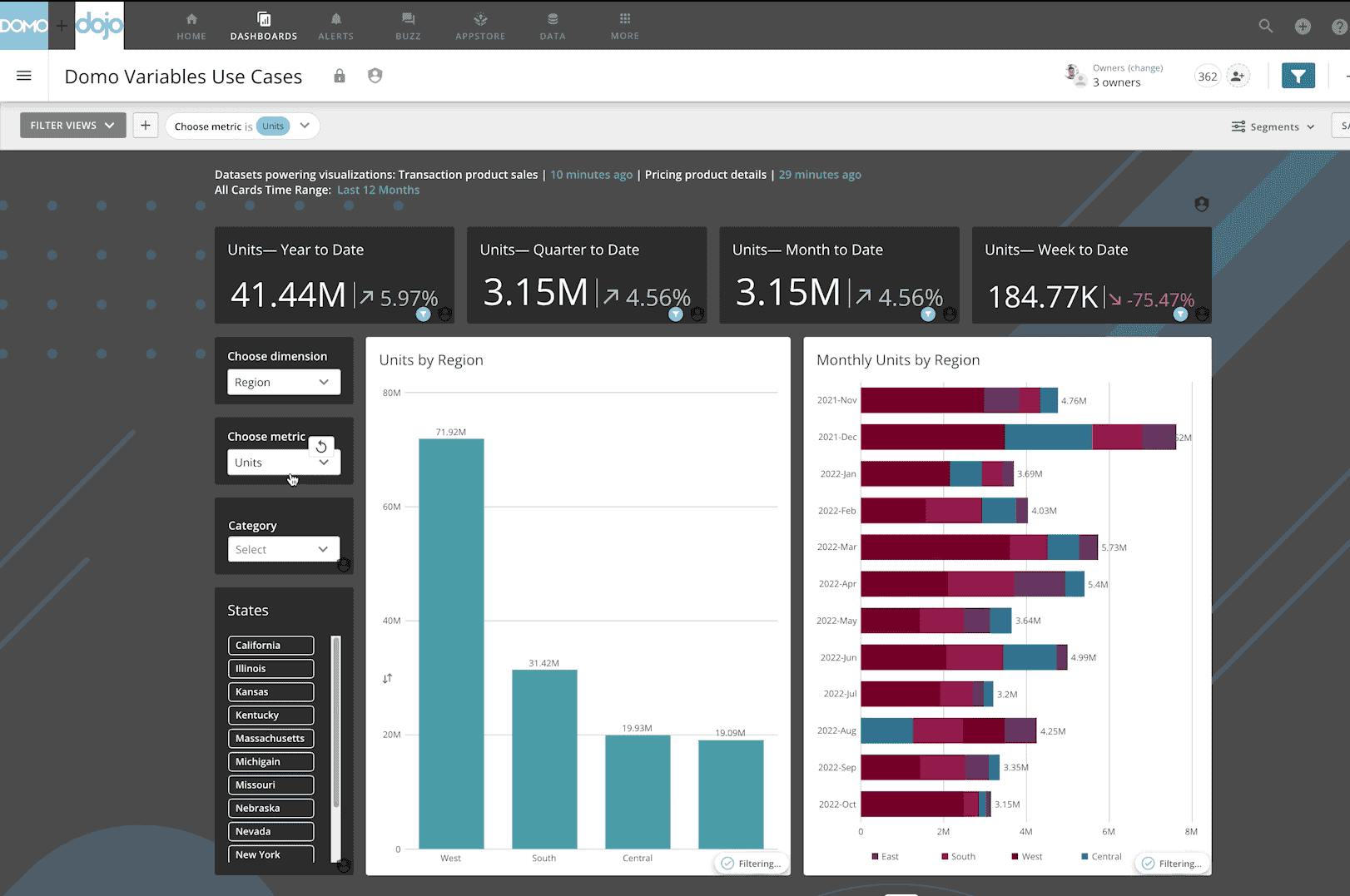1350x896 pixels.
Task: Open the Home navigation item
Action: click(x=191, y=26)
